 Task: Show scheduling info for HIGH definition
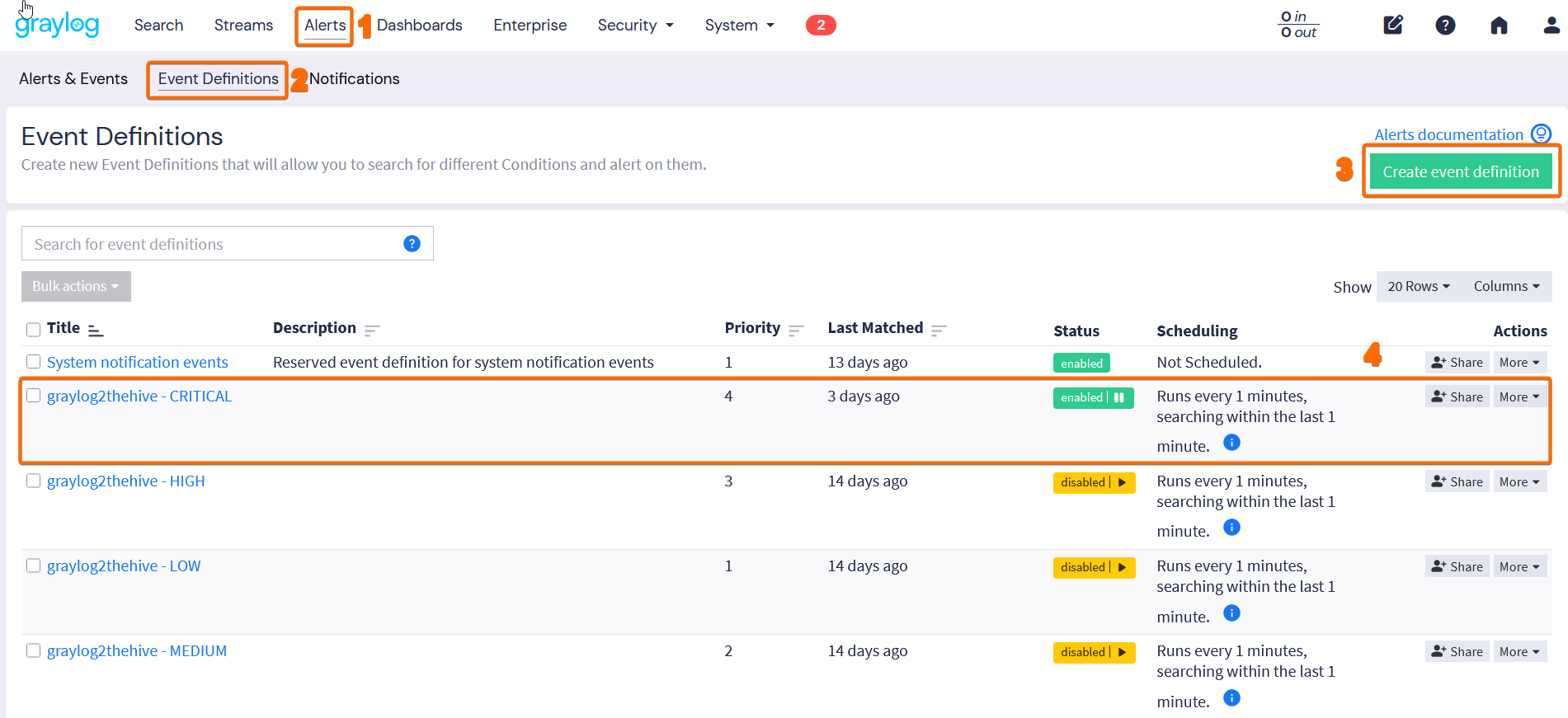[x=1231, y=528]
